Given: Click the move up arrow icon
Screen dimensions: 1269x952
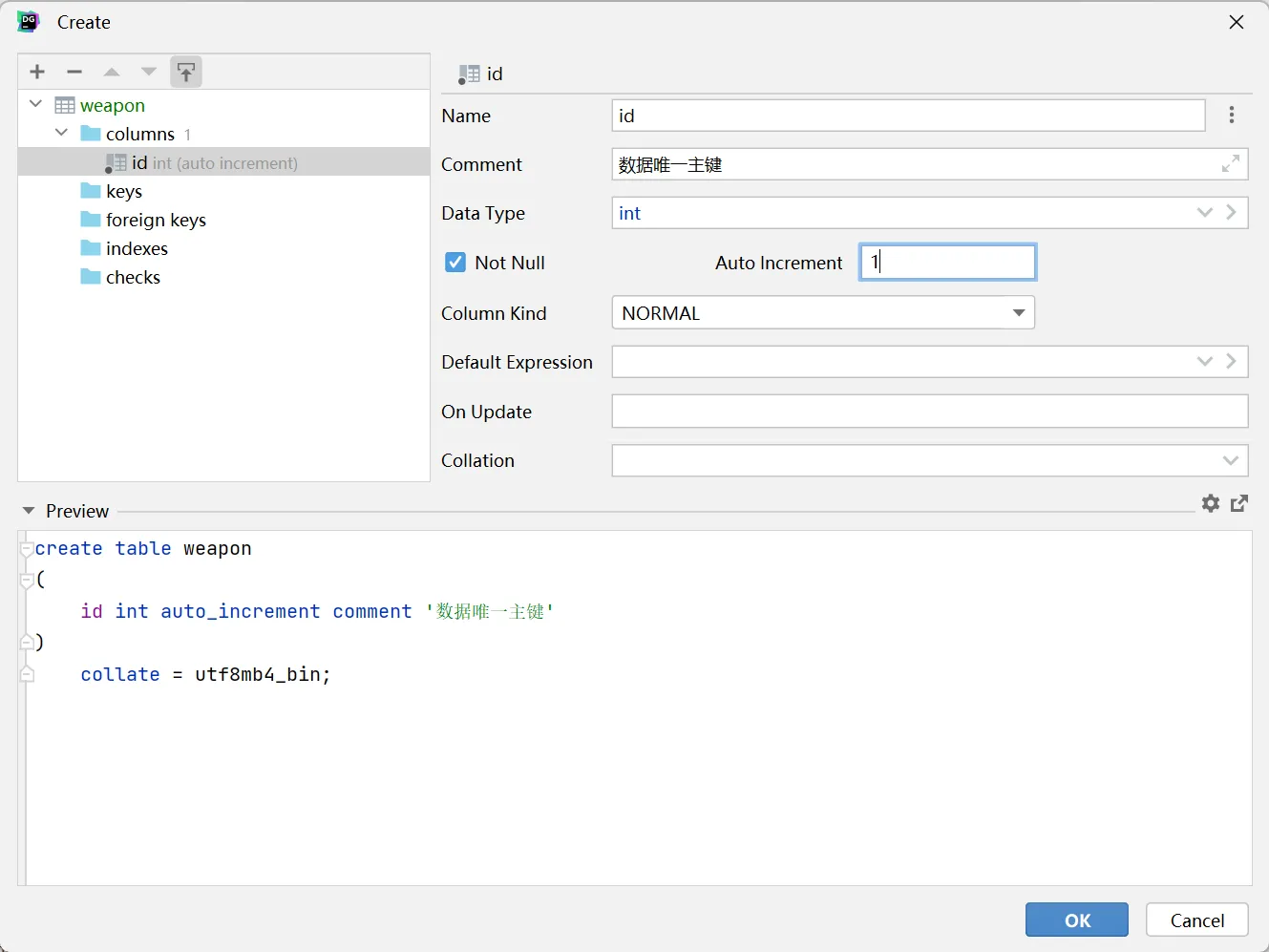Looking at the screenshot, I should (112, 72).
